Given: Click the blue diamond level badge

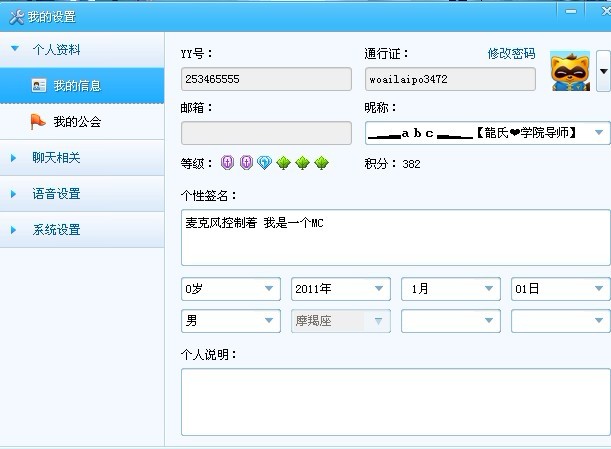Looking at the screenshot, I should [265, 163].
